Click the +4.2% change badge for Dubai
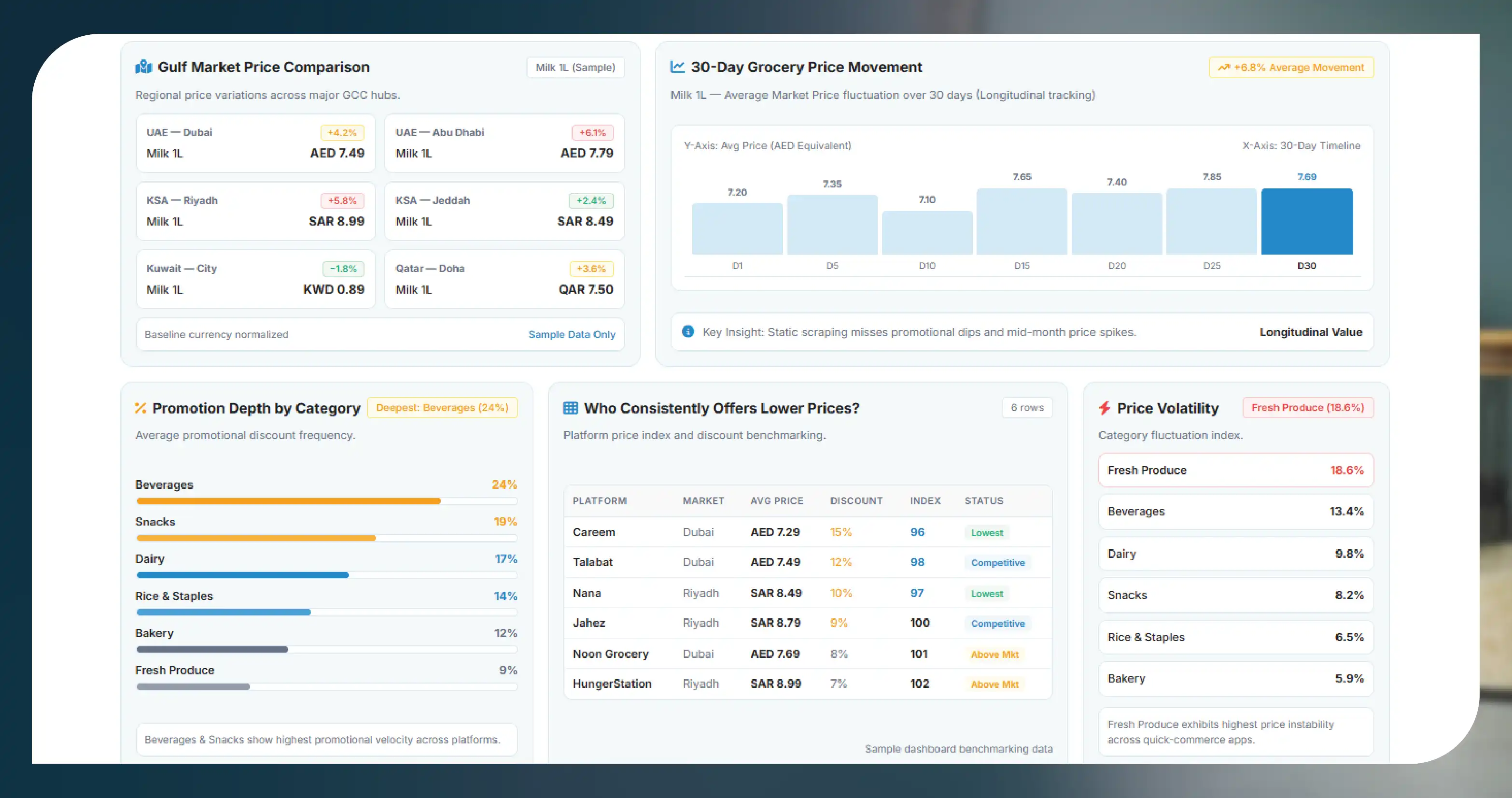This screenshot has width=1512, height=798. click(x=342, y=133)
